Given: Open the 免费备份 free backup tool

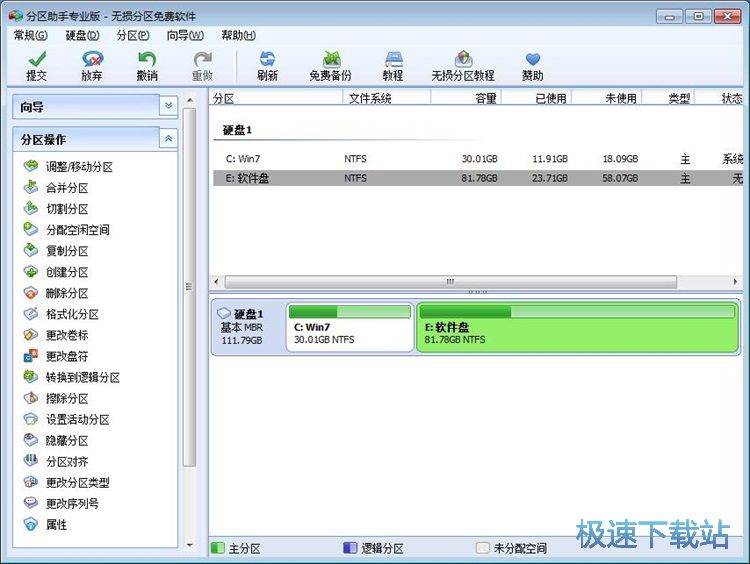Looking at the screenshot, I should click(331, 66).
